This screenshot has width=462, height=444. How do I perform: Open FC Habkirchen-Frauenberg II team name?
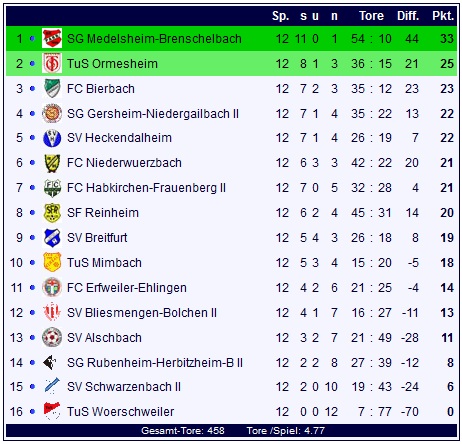pyautogui.click(x=146, y=188)
